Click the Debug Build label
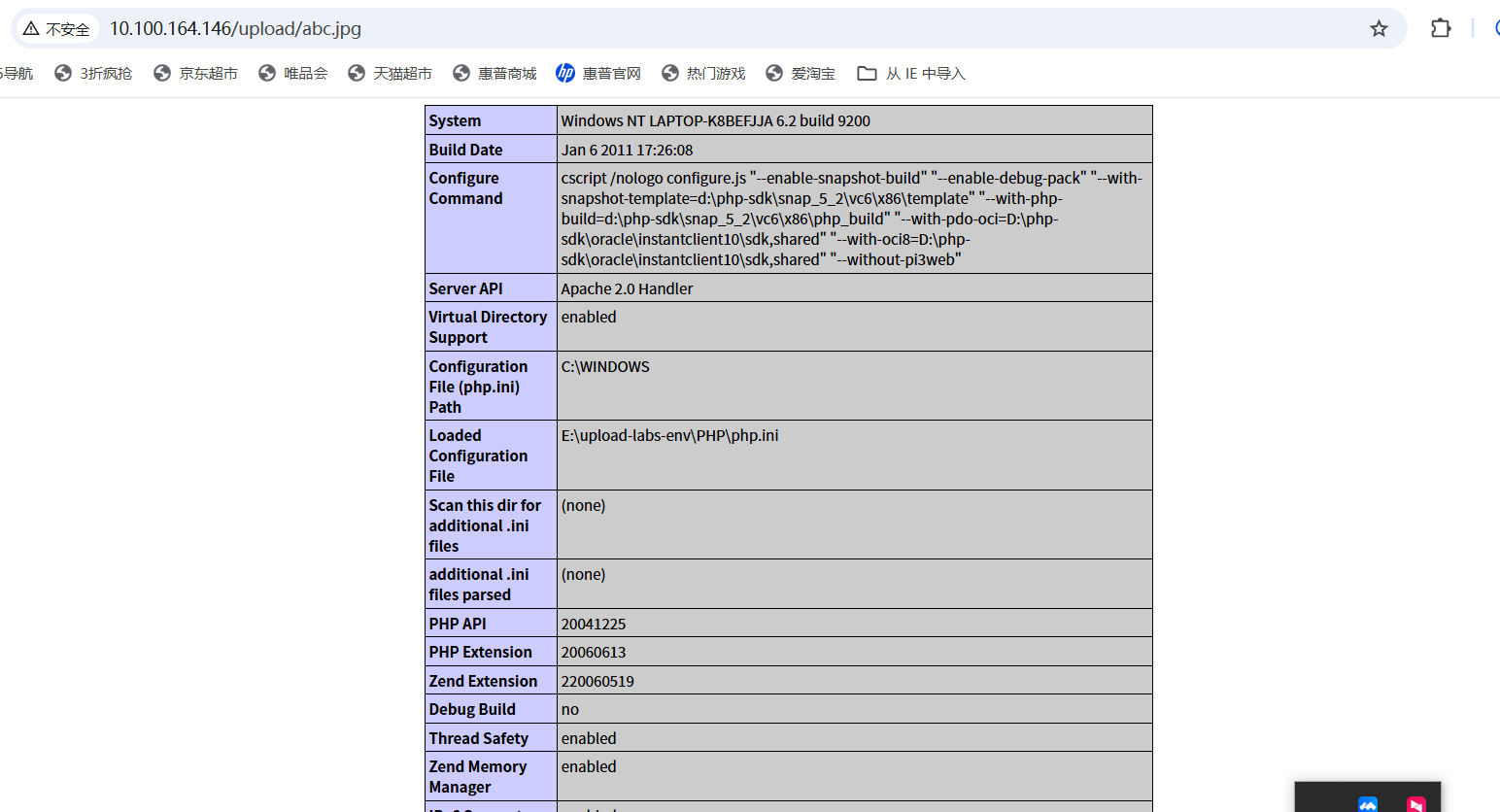 [472, 709]
